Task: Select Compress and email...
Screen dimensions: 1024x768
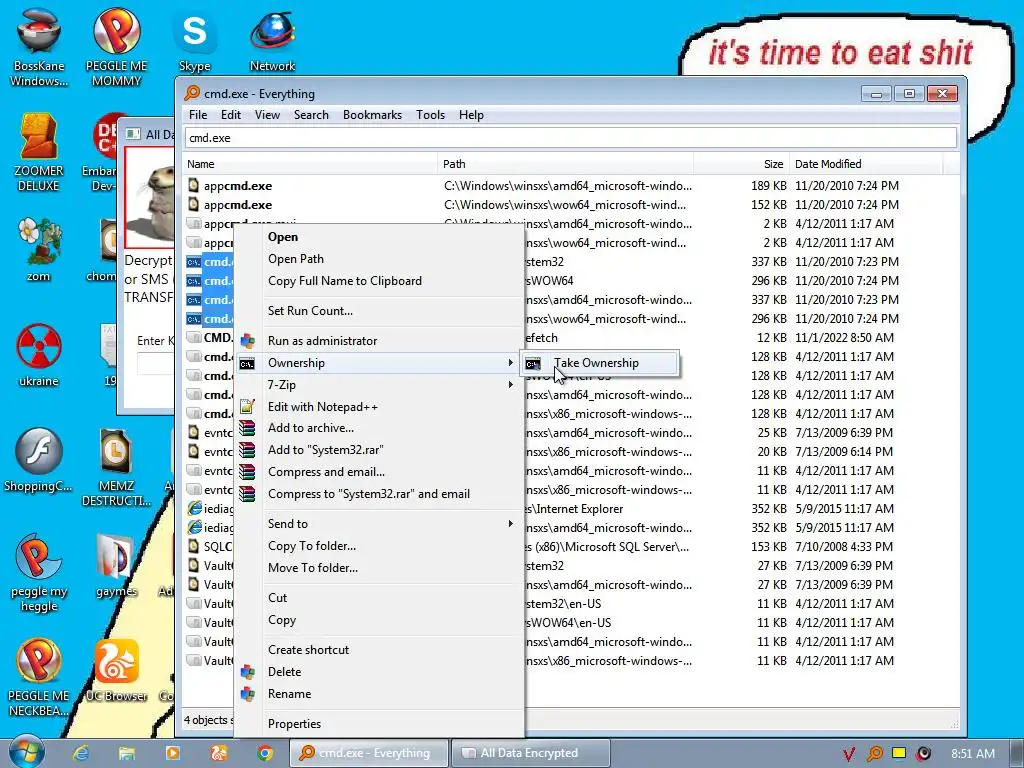Action: click(379, 472)
